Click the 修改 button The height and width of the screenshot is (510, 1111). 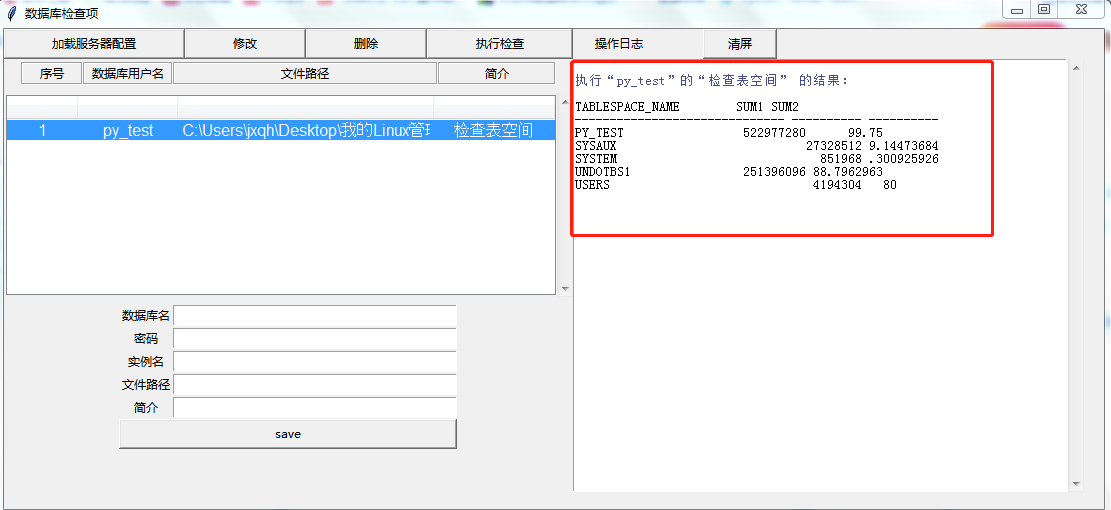(245, 43)
